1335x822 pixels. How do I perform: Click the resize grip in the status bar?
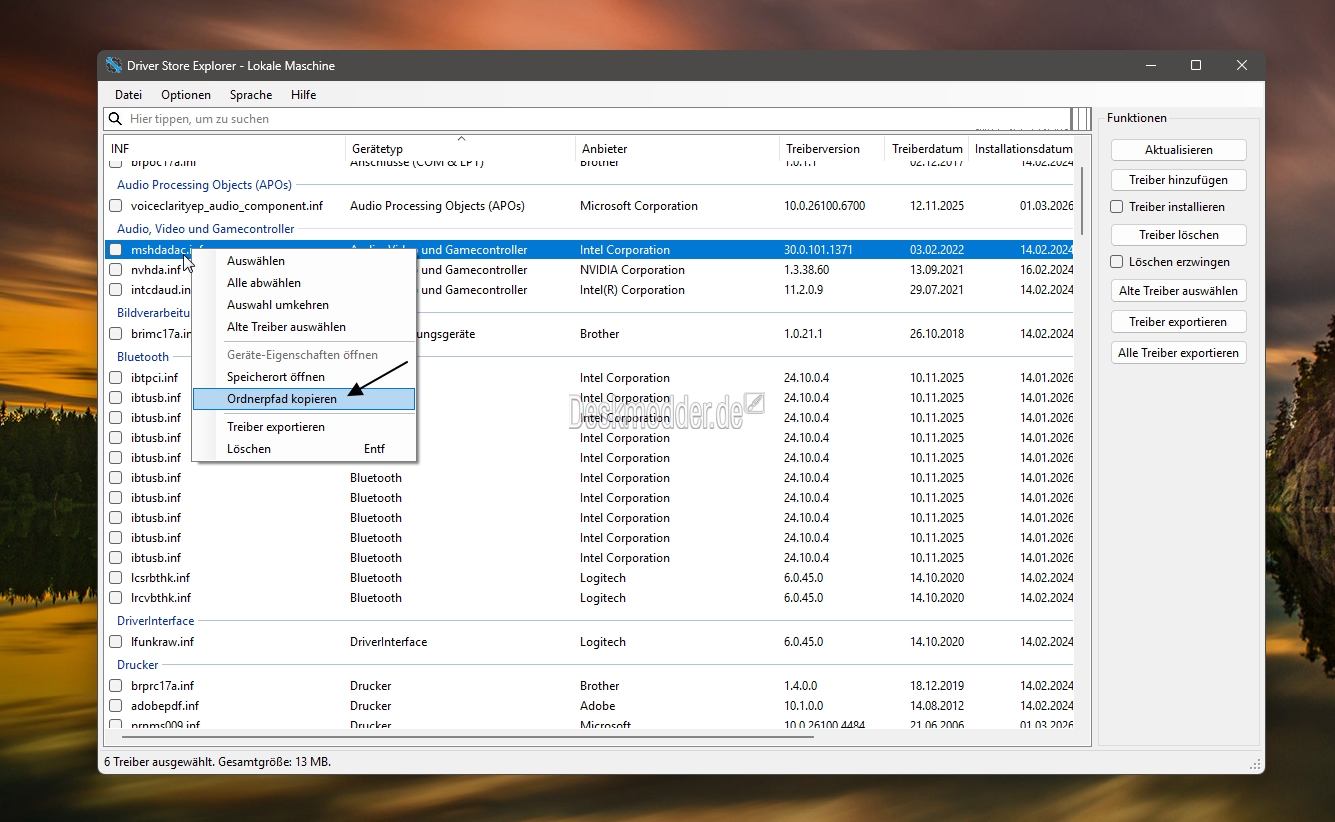[1255, 764]
